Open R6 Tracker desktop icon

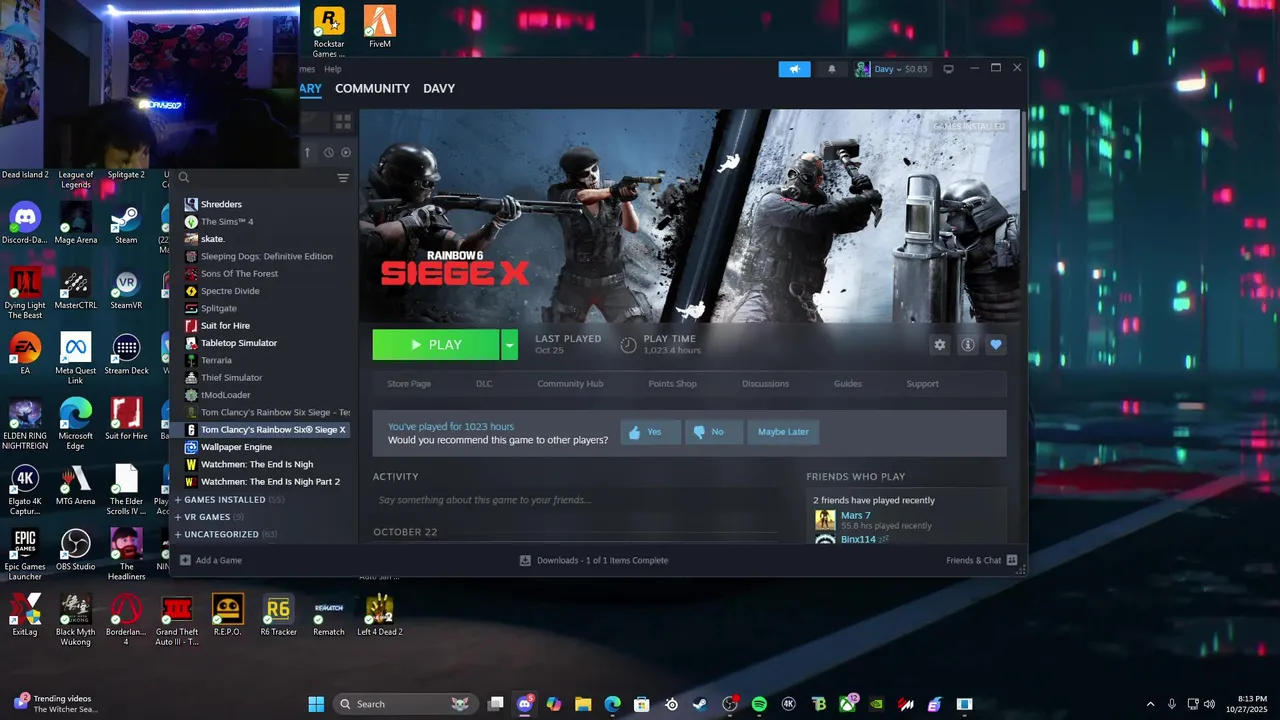click(x=278, y=615)
